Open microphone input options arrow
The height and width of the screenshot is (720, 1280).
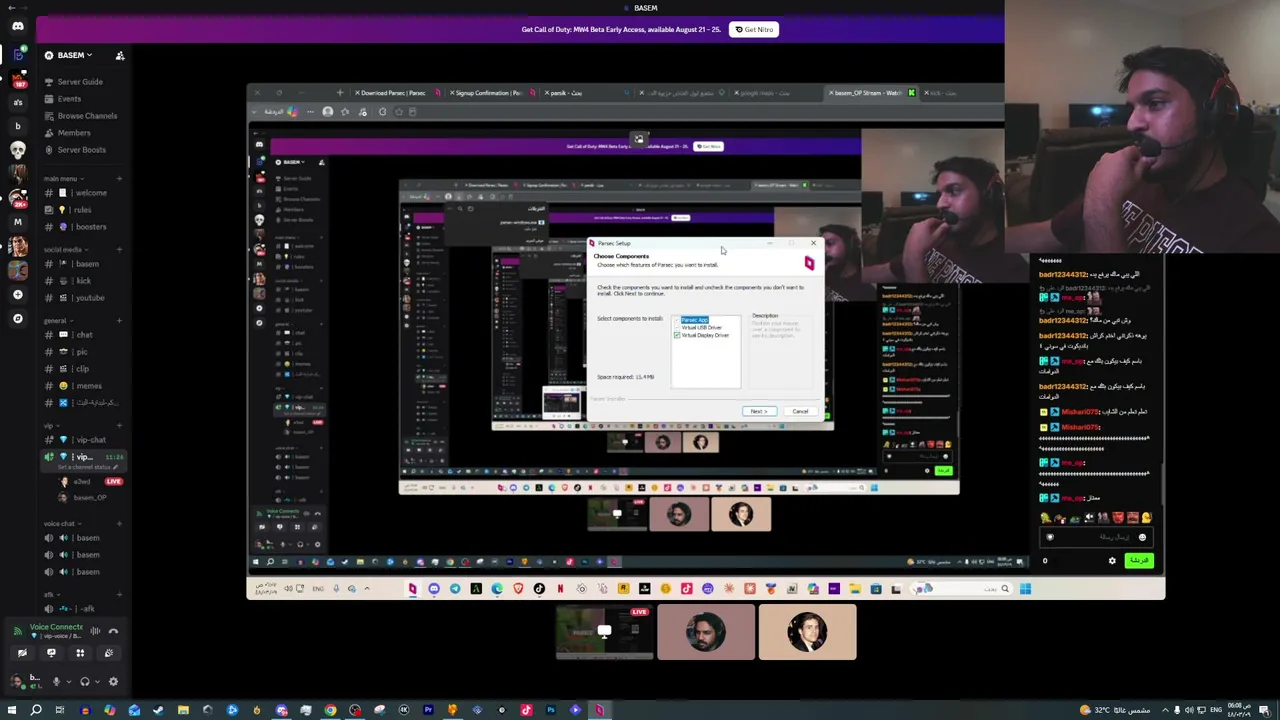click(x=69, y=682)
